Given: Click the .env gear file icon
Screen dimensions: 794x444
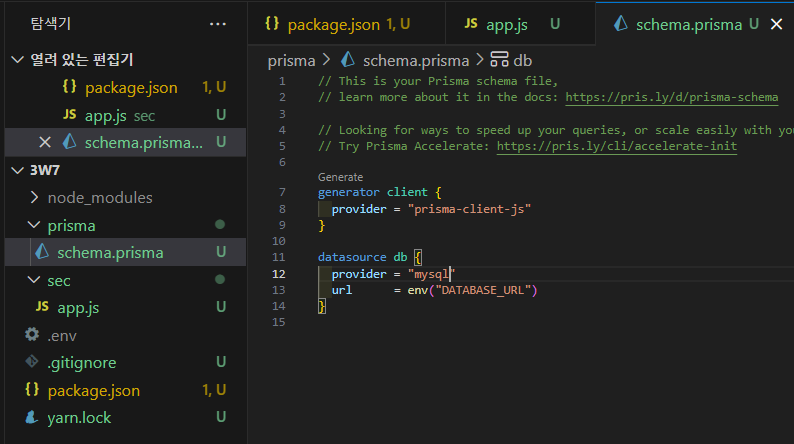Looking at the screenshot, I should coord(32,334).
